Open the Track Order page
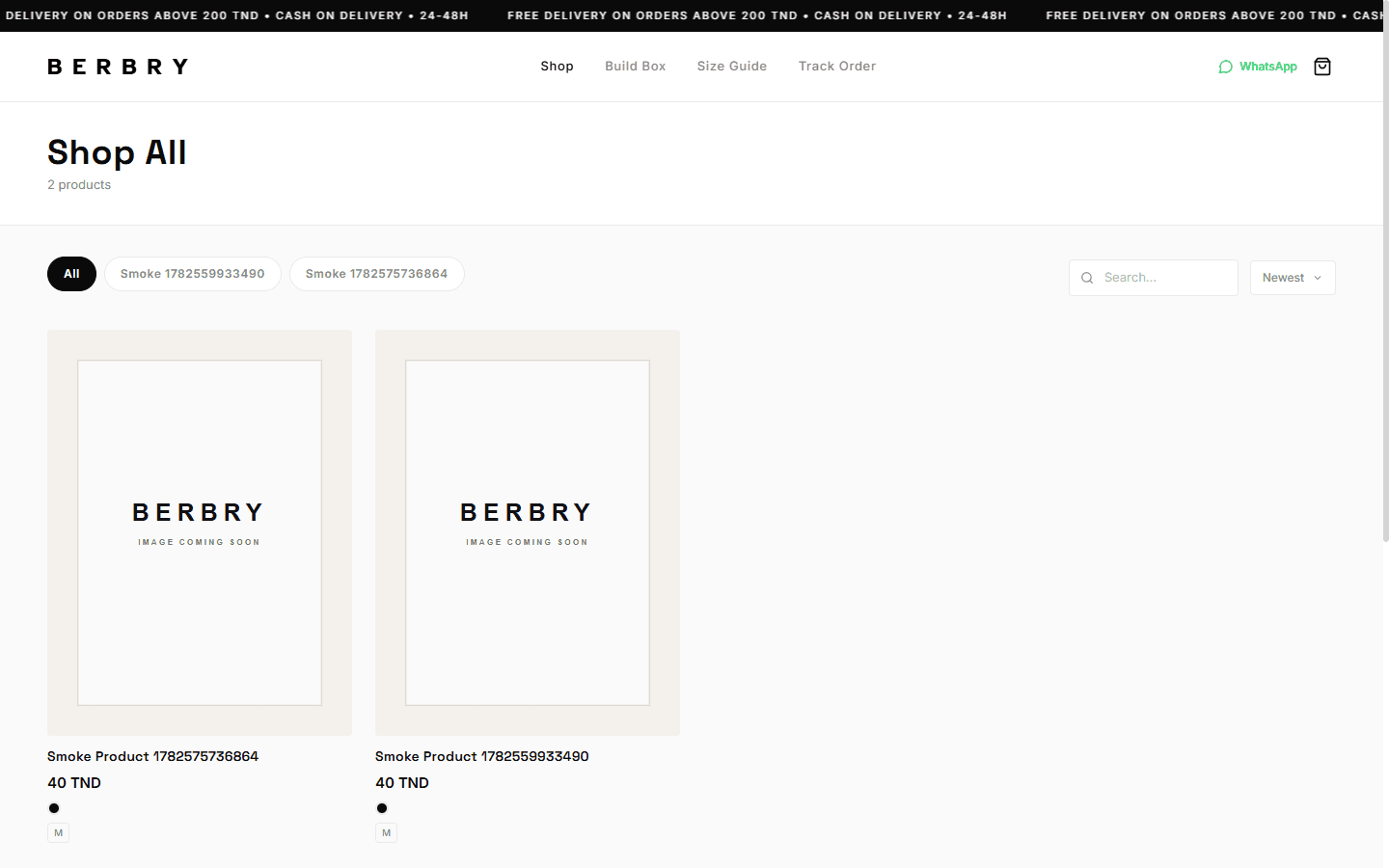 [x=837, y=67]
